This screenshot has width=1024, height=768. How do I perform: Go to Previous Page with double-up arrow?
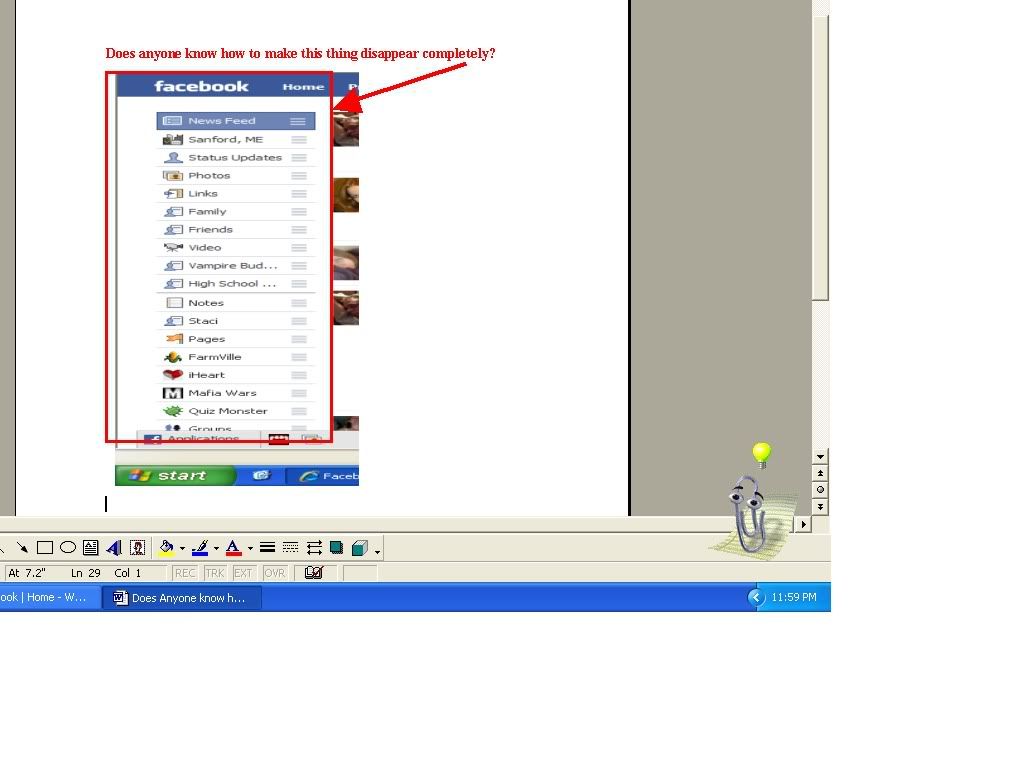click(x=820, y=473)
